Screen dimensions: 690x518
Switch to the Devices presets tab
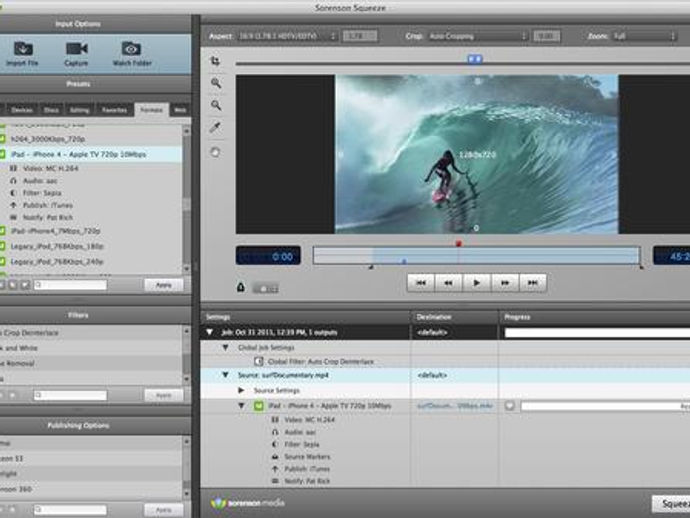point(22,110)
